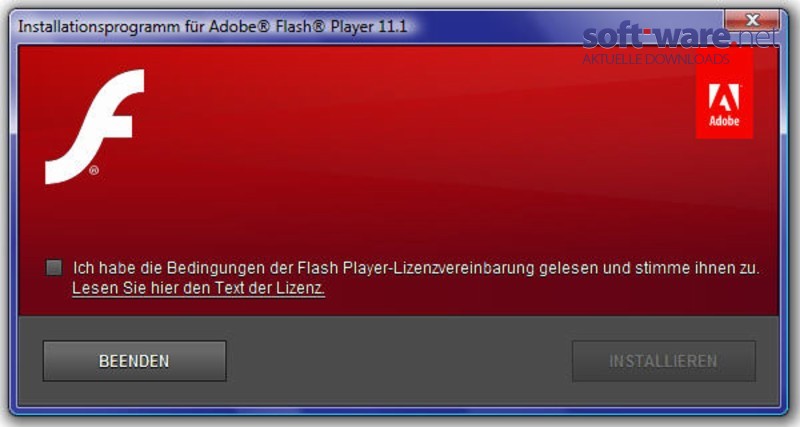Open "Lesen Sie hier den Text der Lizenz" link

(198, 288)
